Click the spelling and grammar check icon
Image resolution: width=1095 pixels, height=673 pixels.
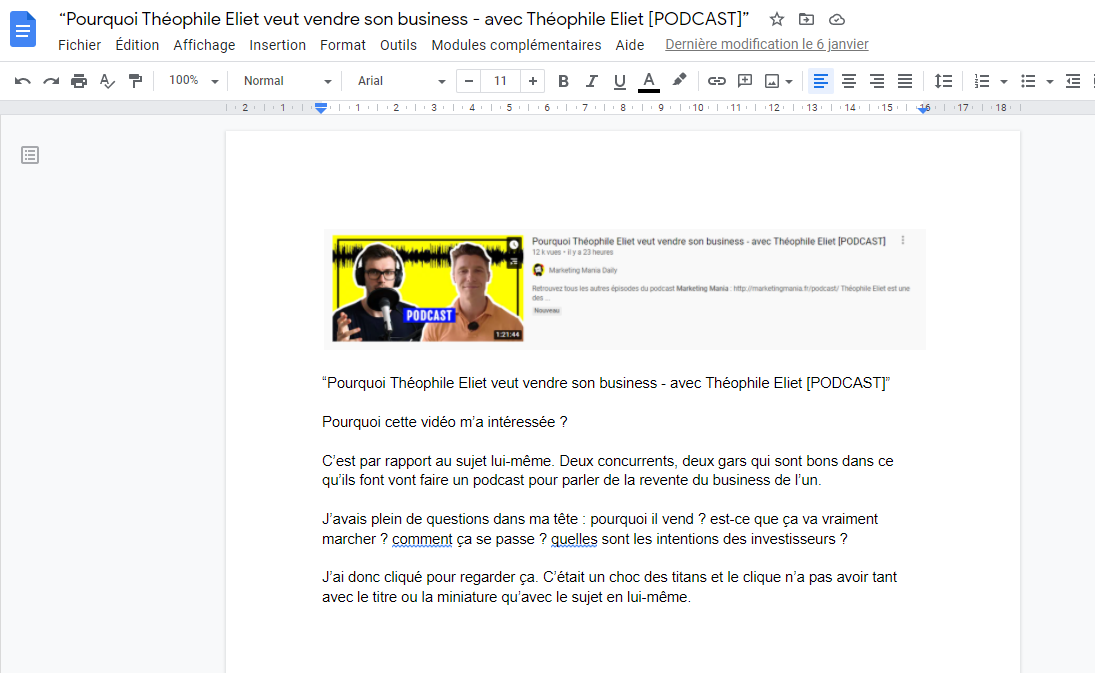[107, 81]
